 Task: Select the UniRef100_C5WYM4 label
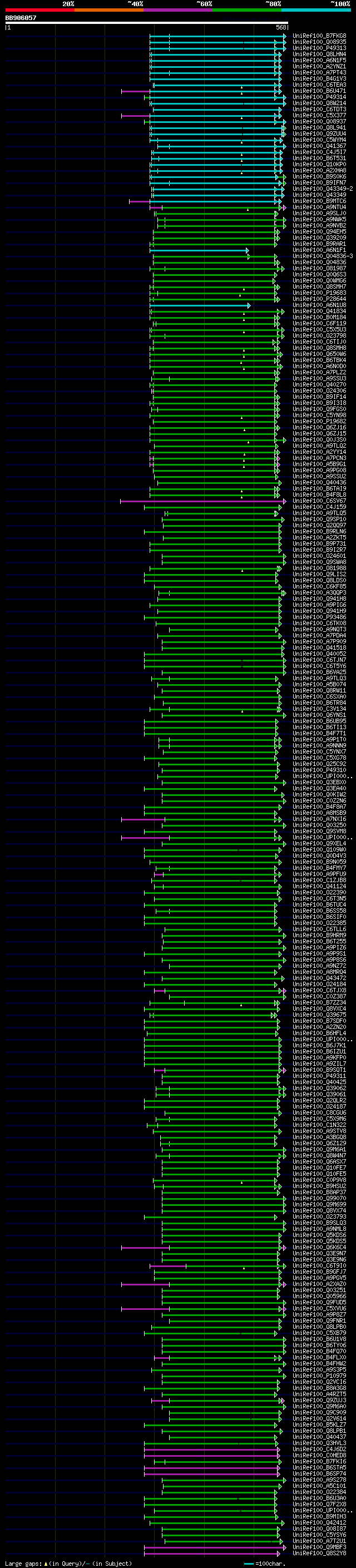pyautogui.click(x=319, y=140)
